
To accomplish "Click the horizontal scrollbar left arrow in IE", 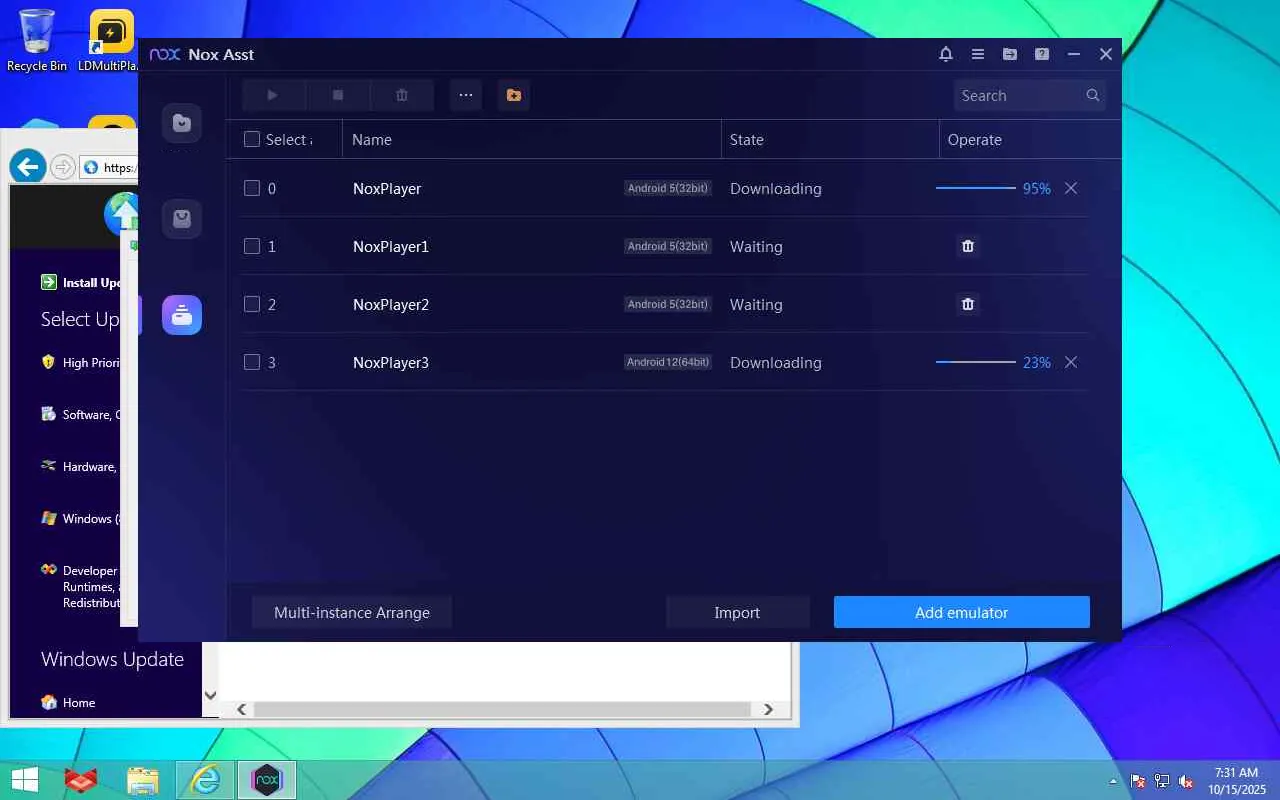I will (241, 709).
